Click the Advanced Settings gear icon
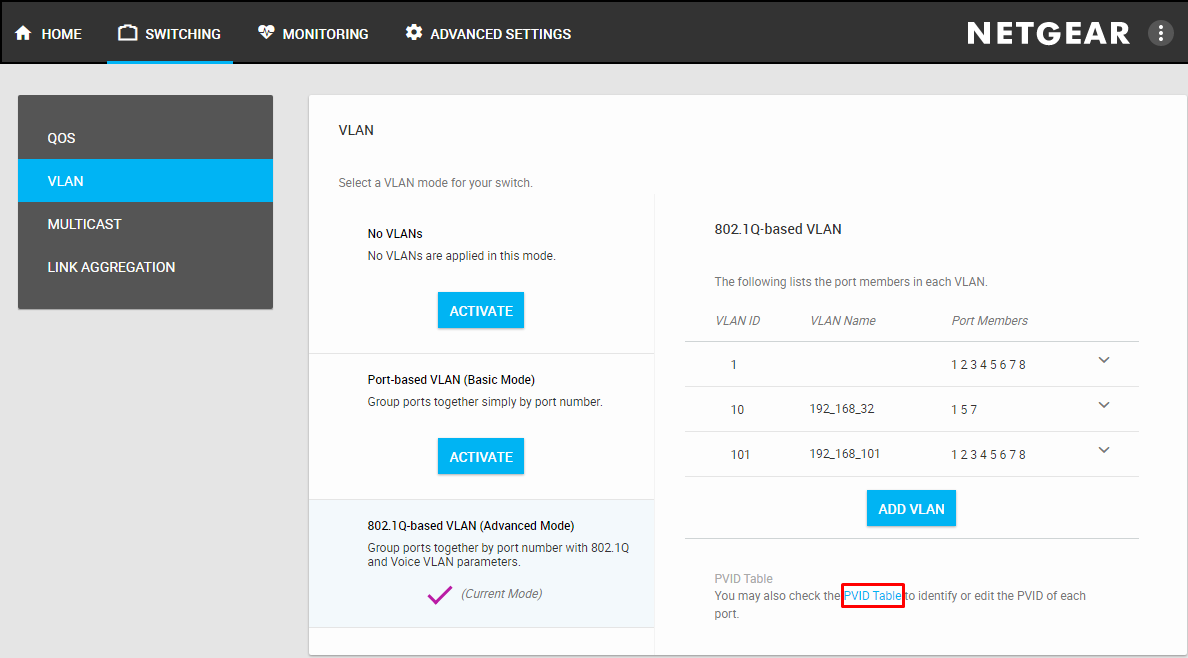The image size is (1188, 658). coord(414,33)
